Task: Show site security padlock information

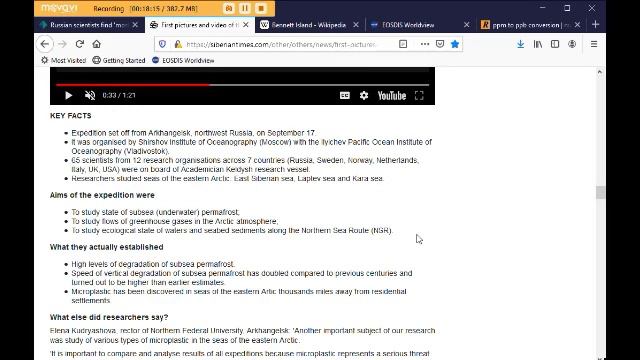Action: click(178, 44)
